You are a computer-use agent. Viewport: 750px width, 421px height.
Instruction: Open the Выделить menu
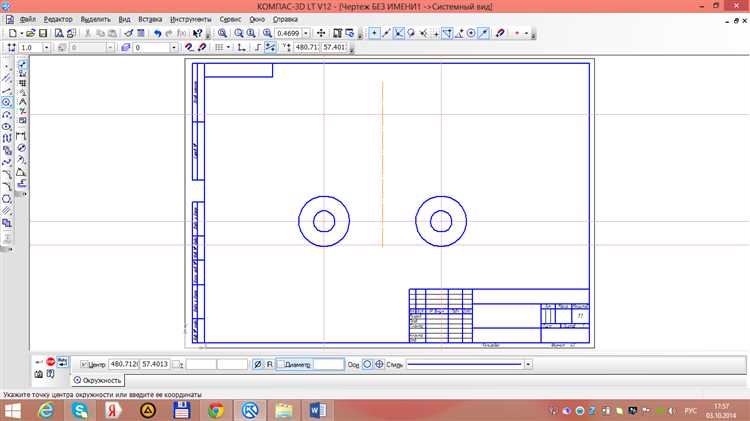(95, 20)
